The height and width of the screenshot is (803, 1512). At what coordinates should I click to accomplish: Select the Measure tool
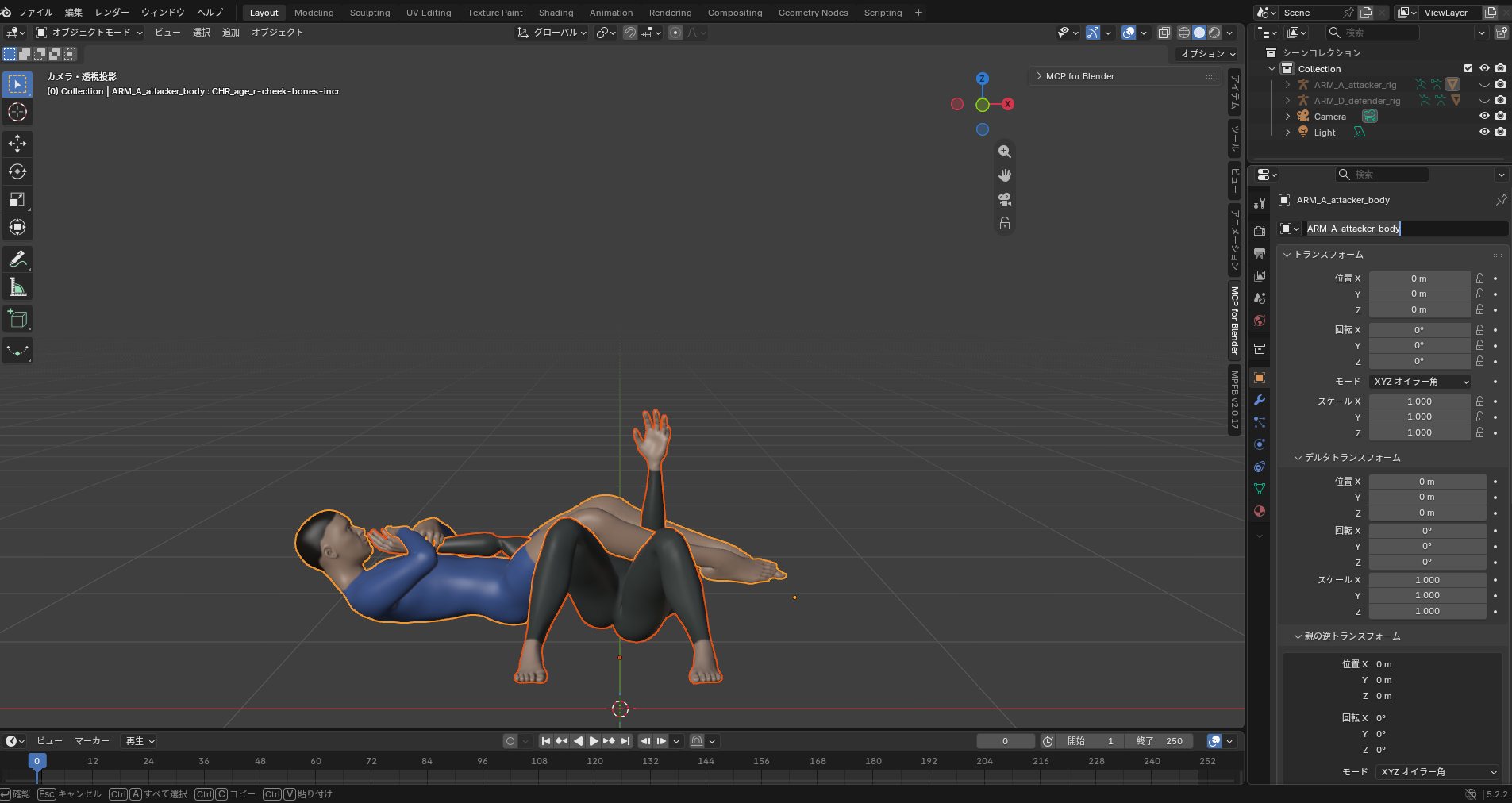[17, 287]
